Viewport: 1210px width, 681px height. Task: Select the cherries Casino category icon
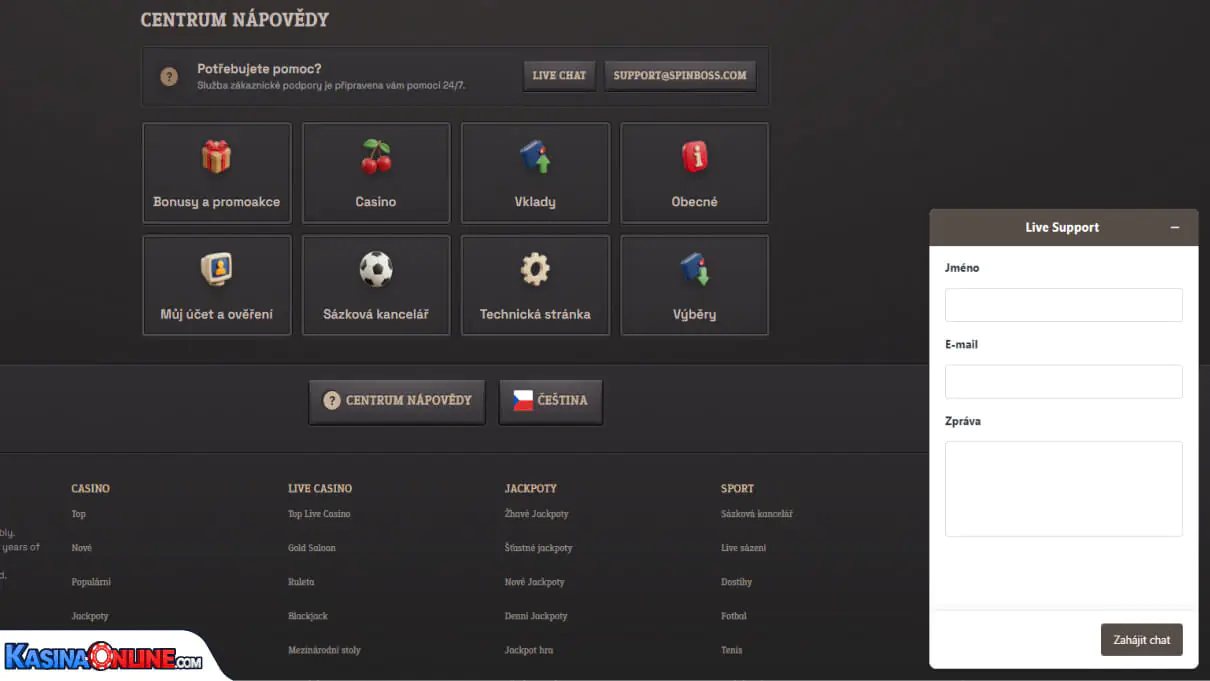375,157
